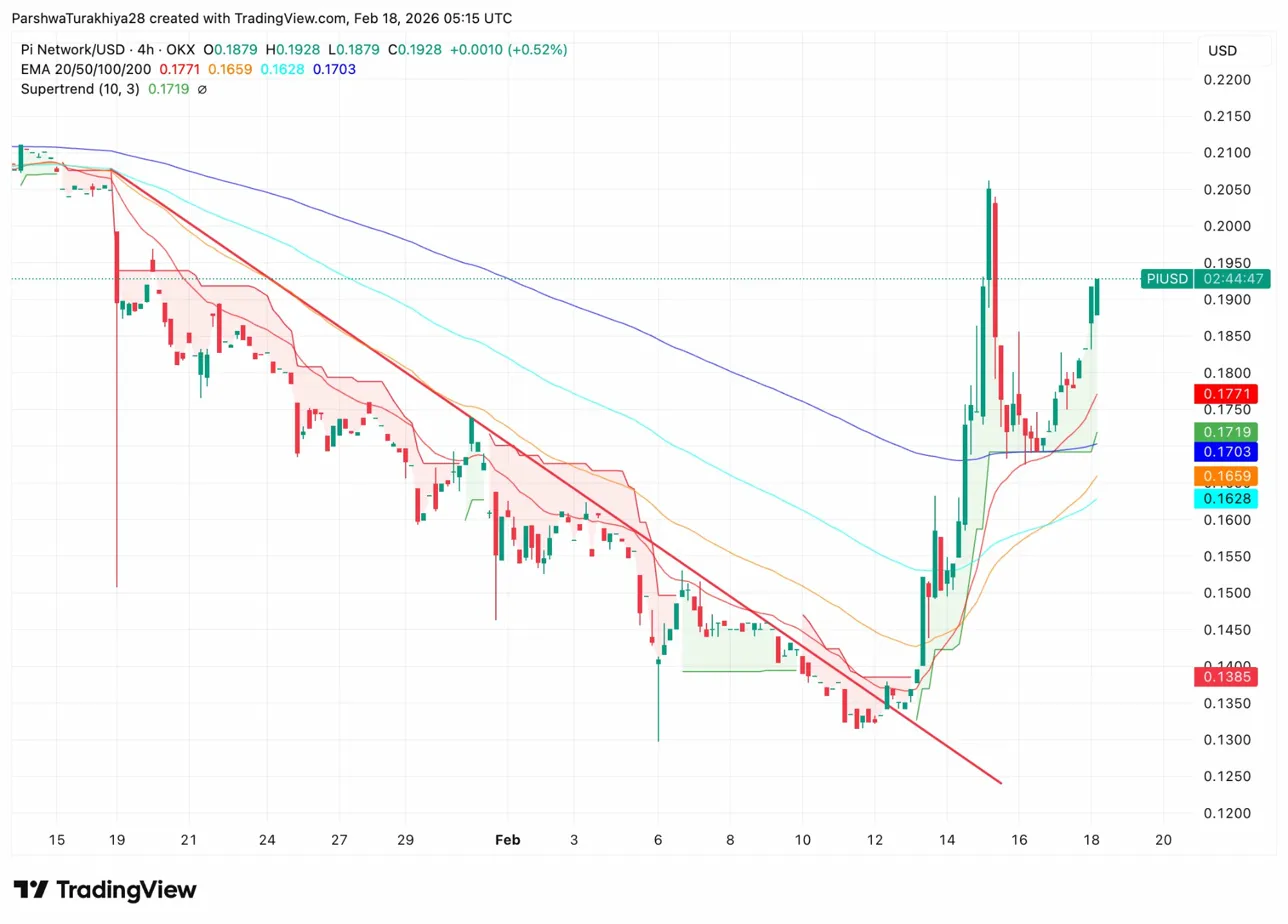
Task: Click the candle countdown timer 02:44:47
Action: pos(1234,279)
